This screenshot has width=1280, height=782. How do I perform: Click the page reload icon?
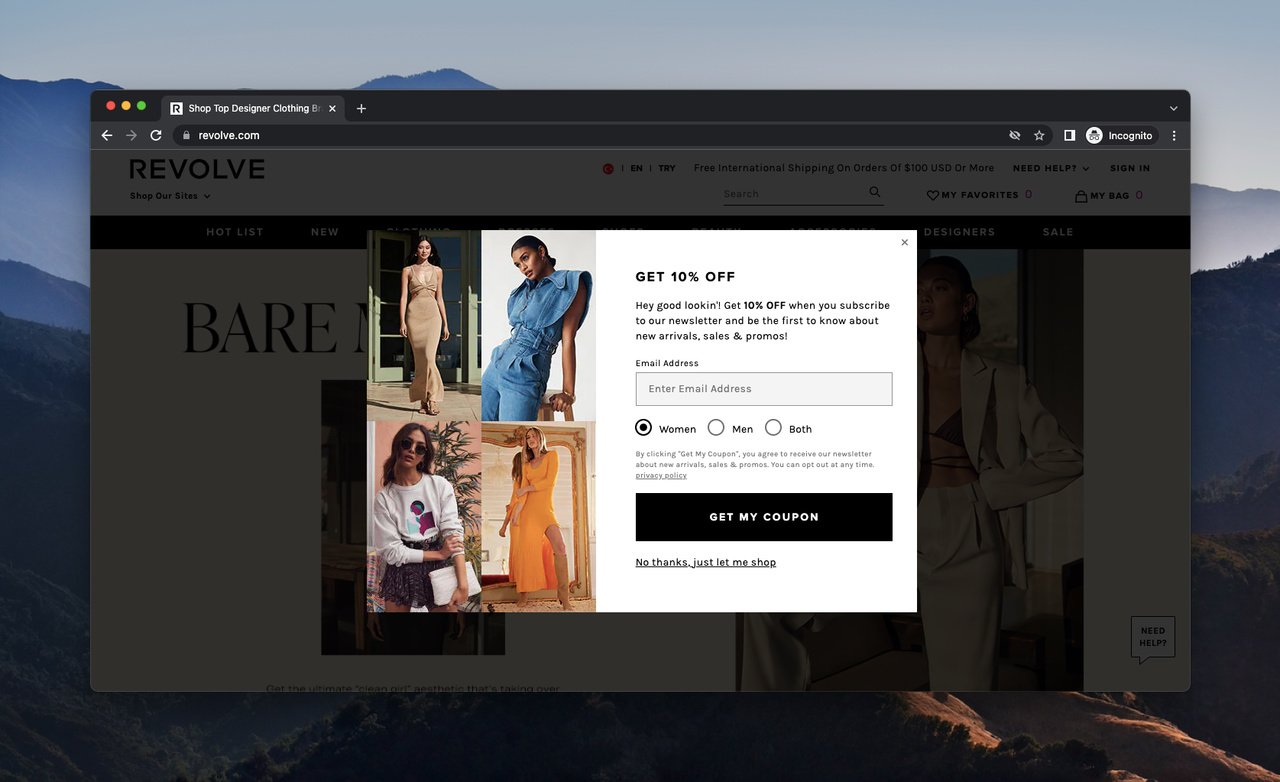pyautogui.click(x=156, y=134)
